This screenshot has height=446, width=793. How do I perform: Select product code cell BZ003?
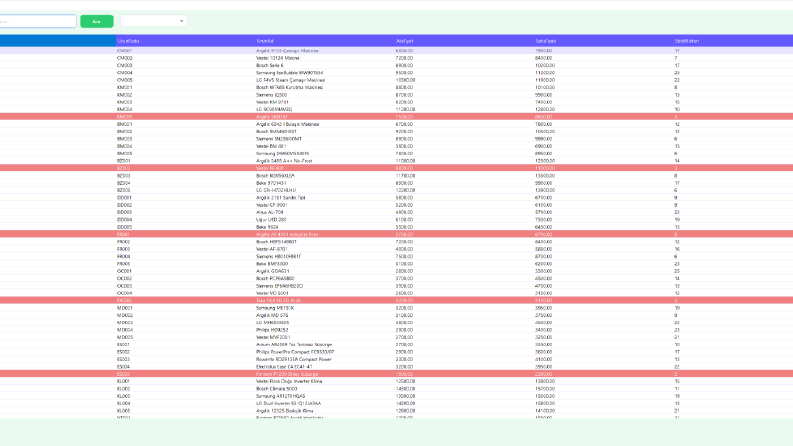click(123, 175)
